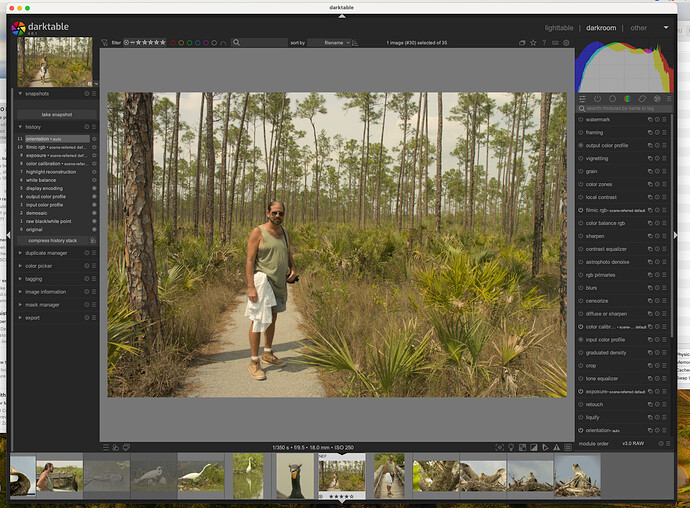690x508 pixels.
Task: Open the correct modules group tab
Action: pos(642,99)
